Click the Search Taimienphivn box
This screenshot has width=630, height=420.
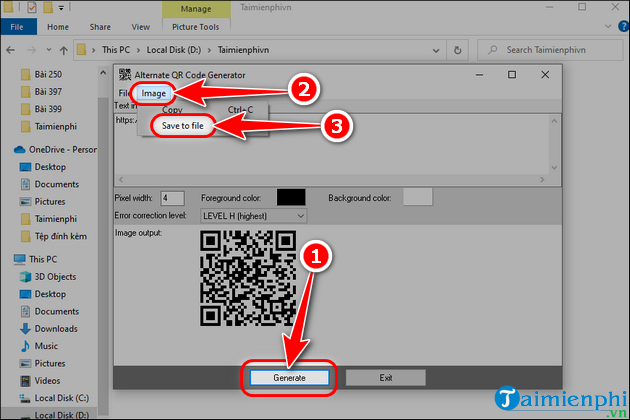550,50
